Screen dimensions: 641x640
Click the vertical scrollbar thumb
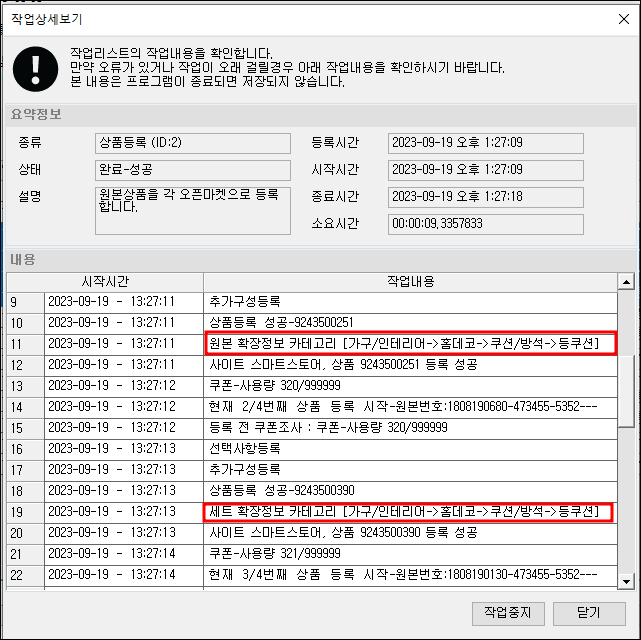626,391
